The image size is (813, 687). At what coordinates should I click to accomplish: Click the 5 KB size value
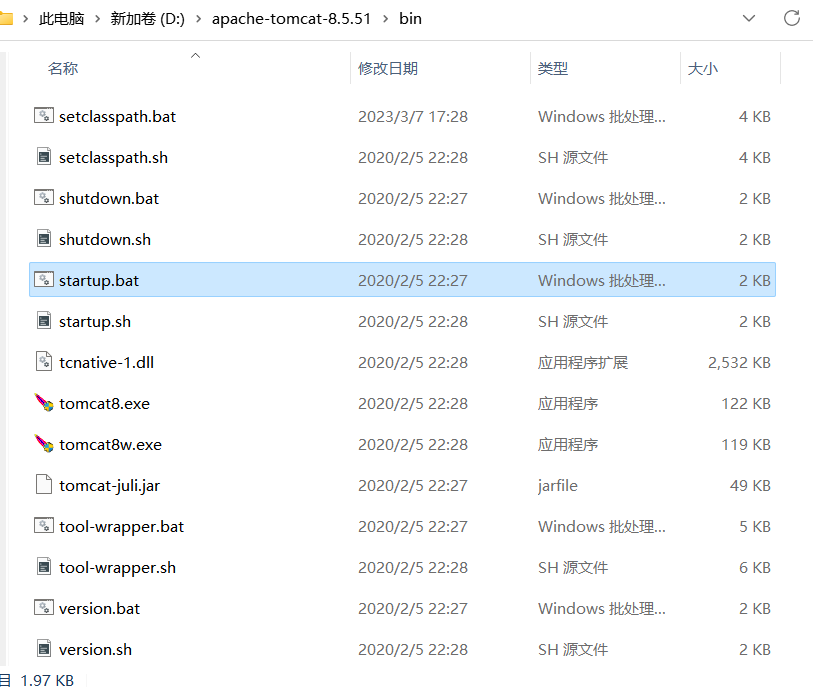point(755,526)
